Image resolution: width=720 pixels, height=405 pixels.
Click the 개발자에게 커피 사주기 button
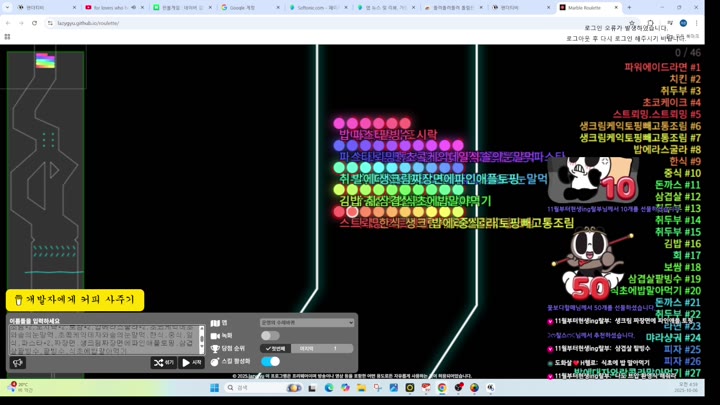point(75,300)
